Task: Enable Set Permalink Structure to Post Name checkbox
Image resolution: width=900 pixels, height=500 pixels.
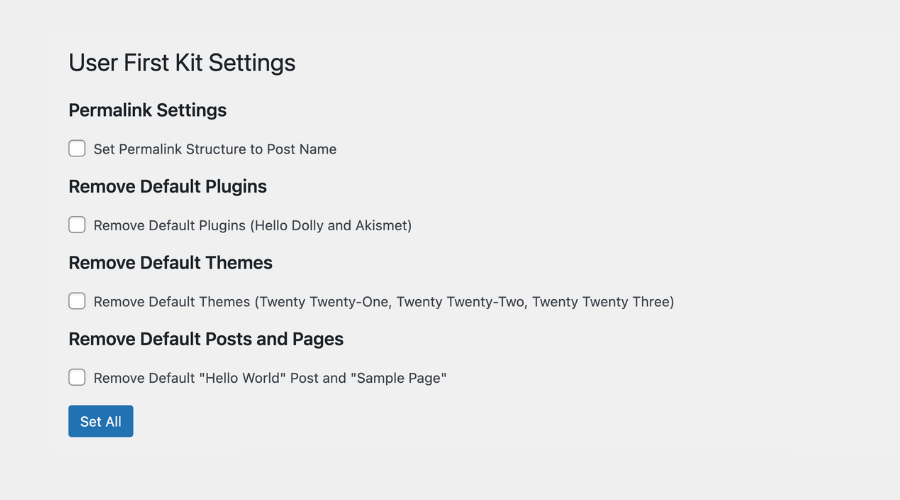Action: click(x=77, y=149)
